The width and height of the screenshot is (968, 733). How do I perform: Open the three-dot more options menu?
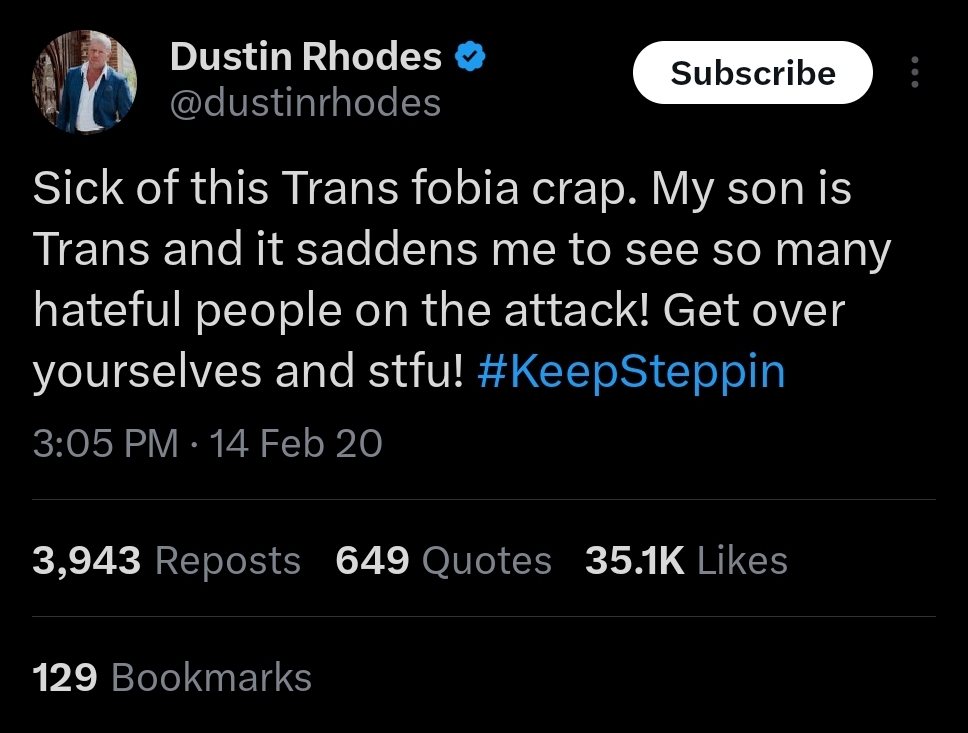click(x=914, y=72)
